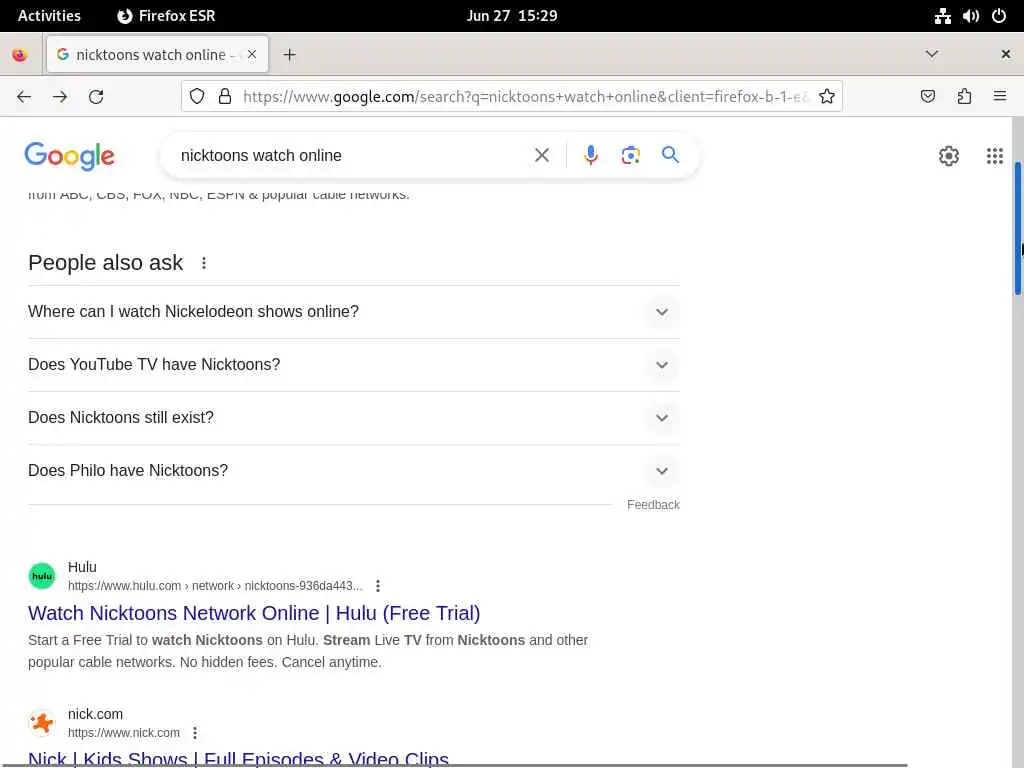Open Firefox ESR app menu in top bar

pos(166,16)
